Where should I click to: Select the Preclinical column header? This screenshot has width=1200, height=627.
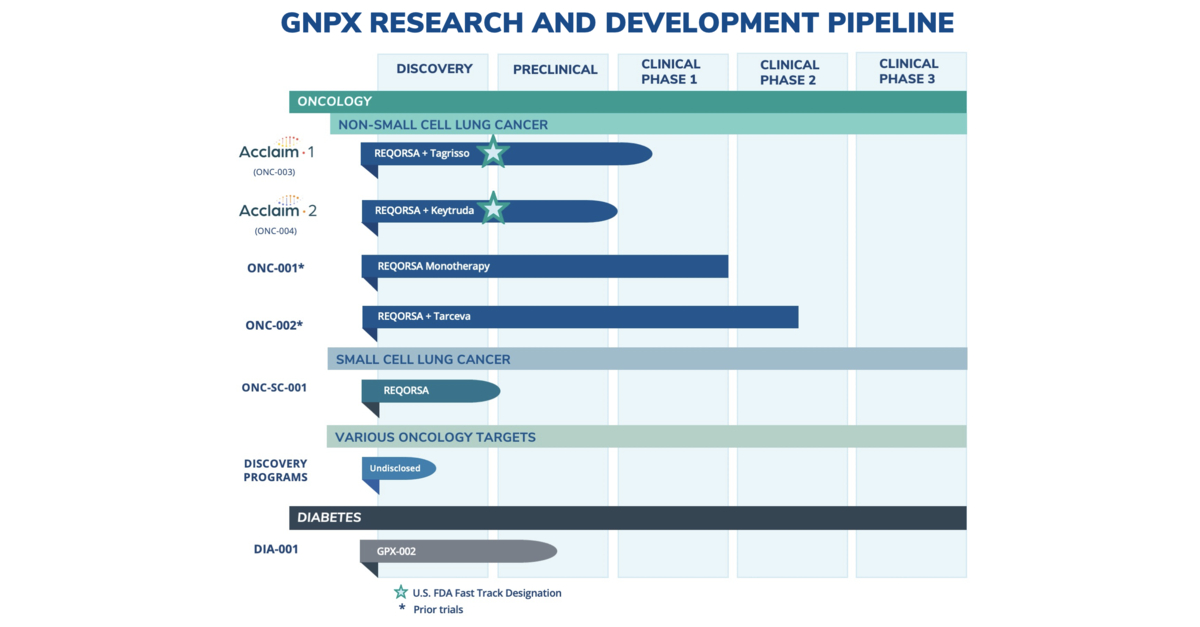point(555,69)
